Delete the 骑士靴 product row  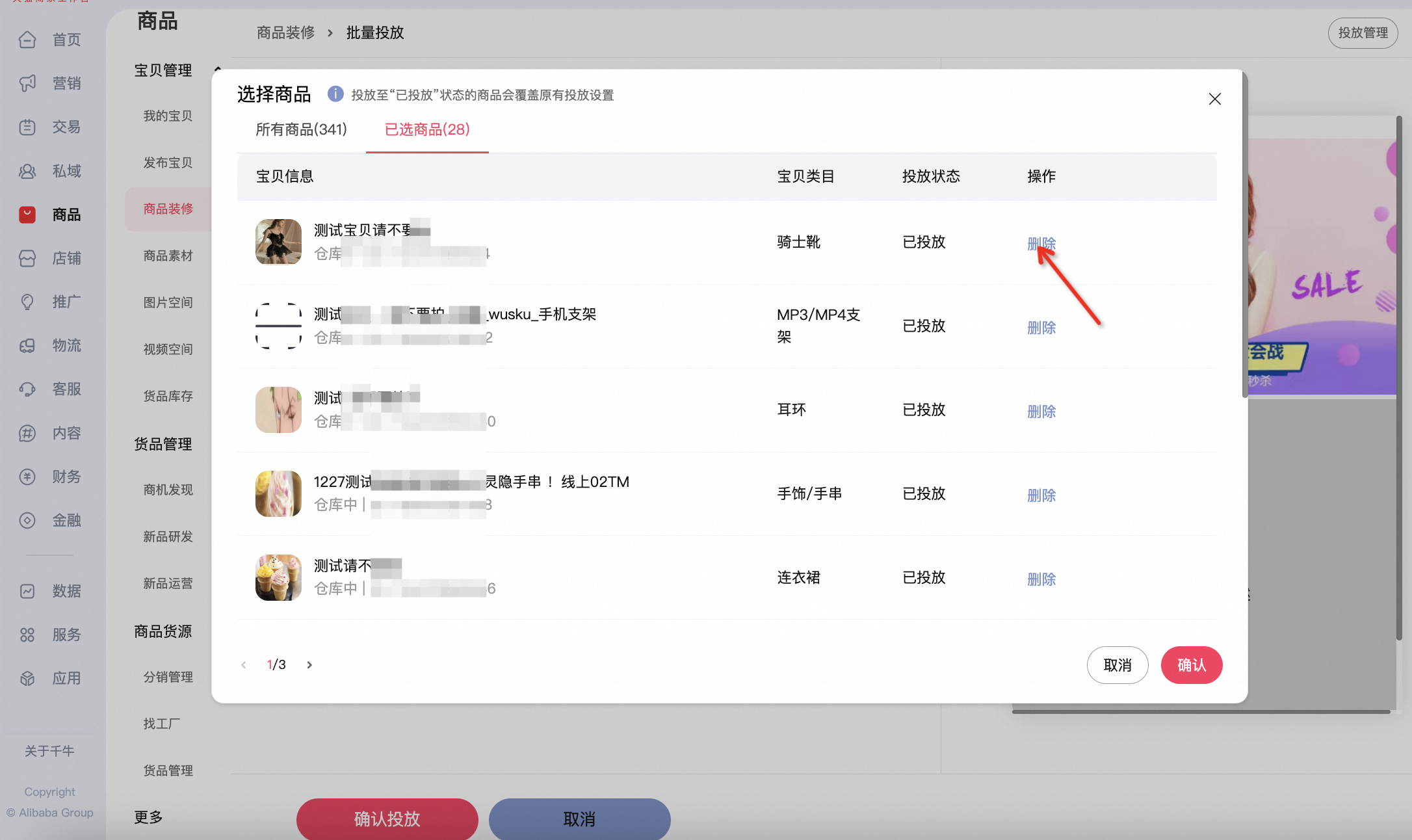(1041, 244)
